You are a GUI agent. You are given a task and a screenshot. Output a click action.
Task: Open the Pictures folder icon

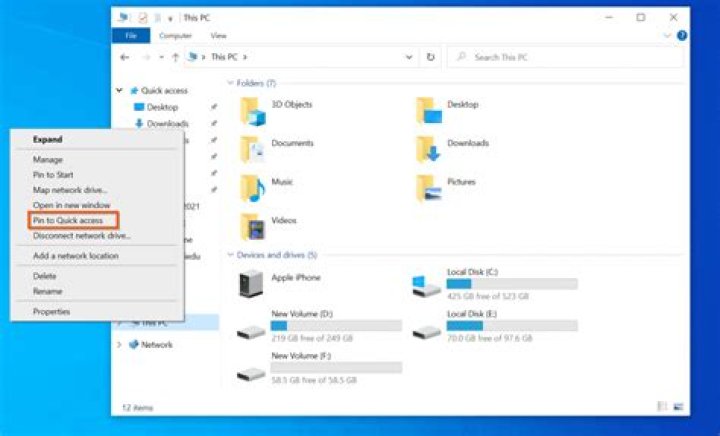coord(430,187)
